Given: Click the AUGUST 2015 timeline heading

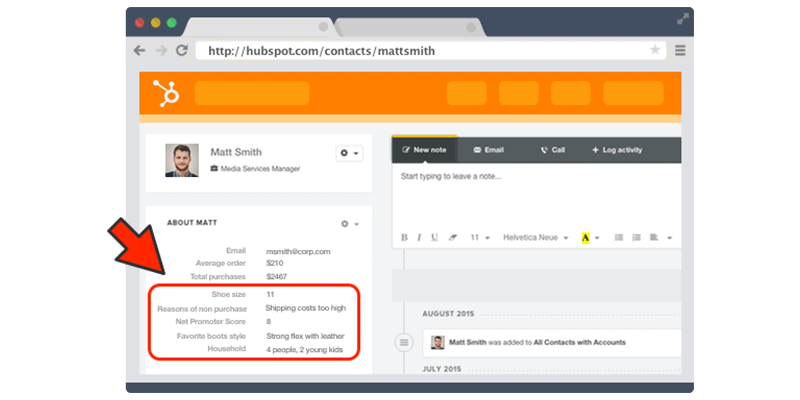Looking at the screenshot, I should (x=448, y=314).
